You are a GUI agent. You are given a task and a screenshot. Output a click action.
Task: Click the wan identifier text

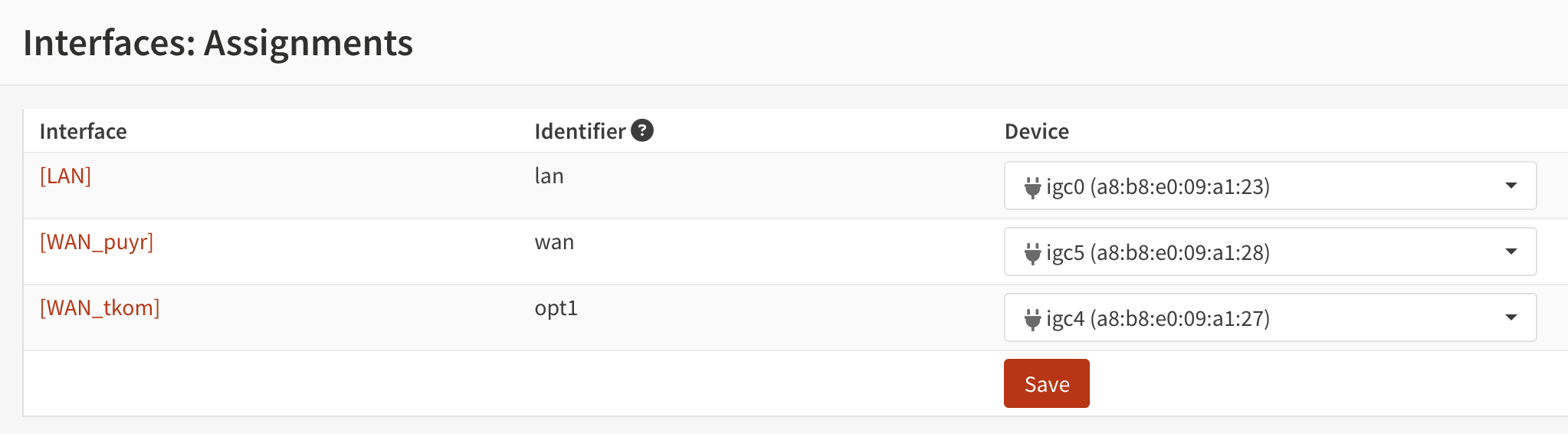point(554,242)
